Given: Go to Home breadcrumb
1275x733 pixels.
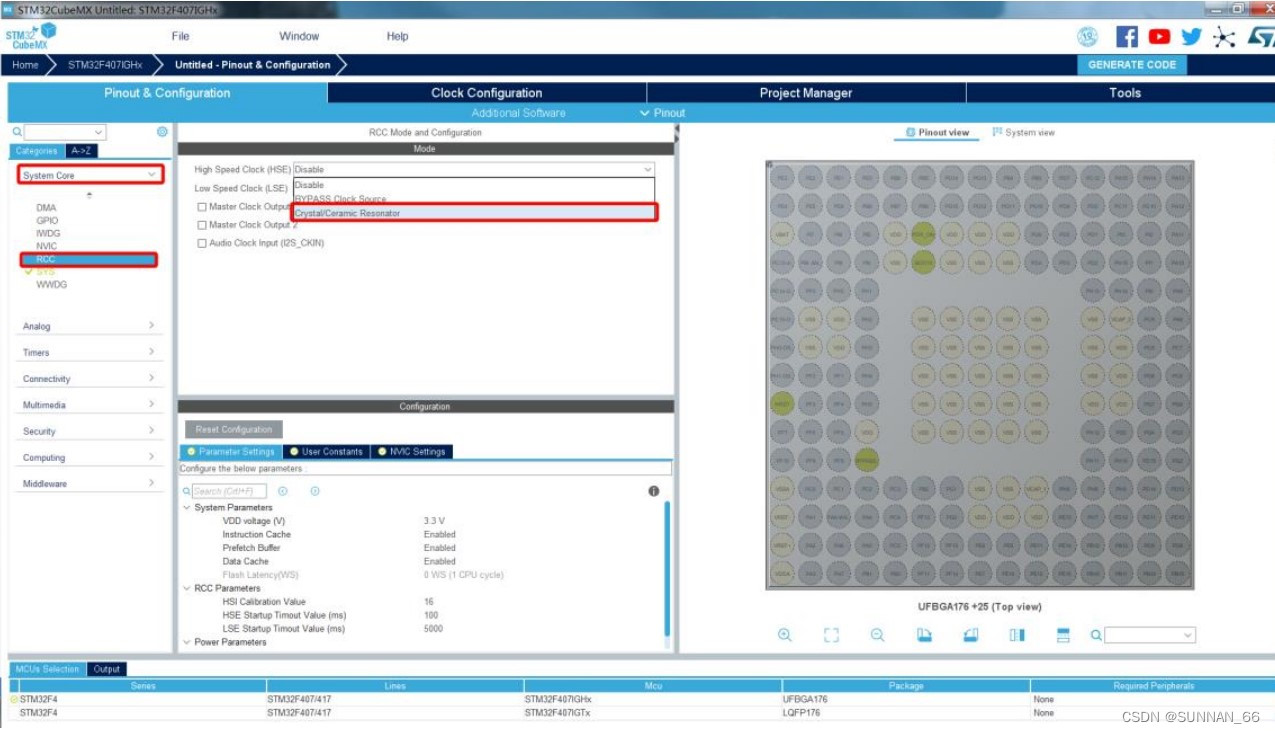Looking at the screenshot, I should pyautogui.click(x=25, y=65).
